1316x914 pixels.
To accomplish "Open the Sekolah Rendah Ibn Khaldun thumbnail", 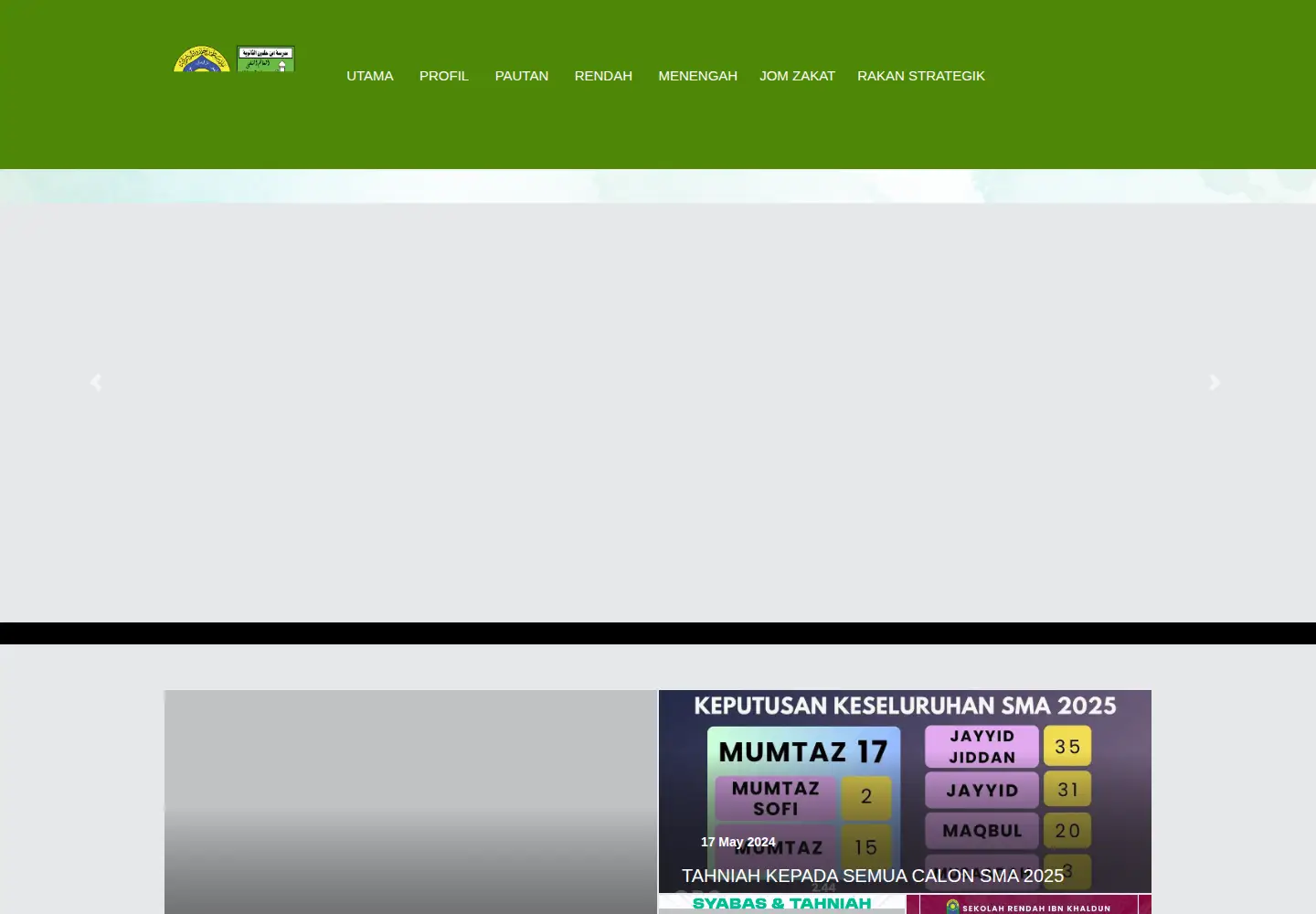I will (1029, 904).
